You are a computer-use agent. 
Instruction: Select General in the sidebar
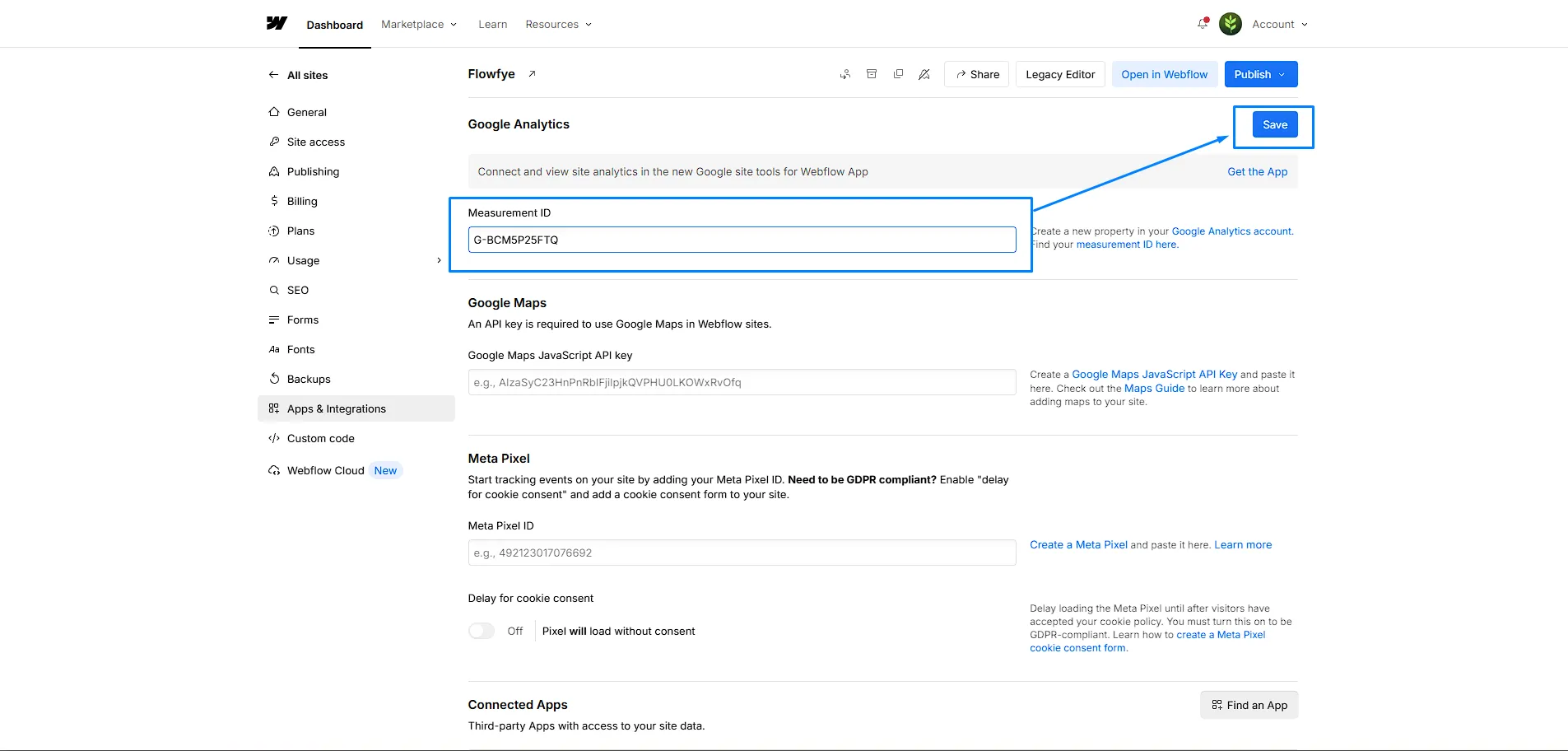356,112
